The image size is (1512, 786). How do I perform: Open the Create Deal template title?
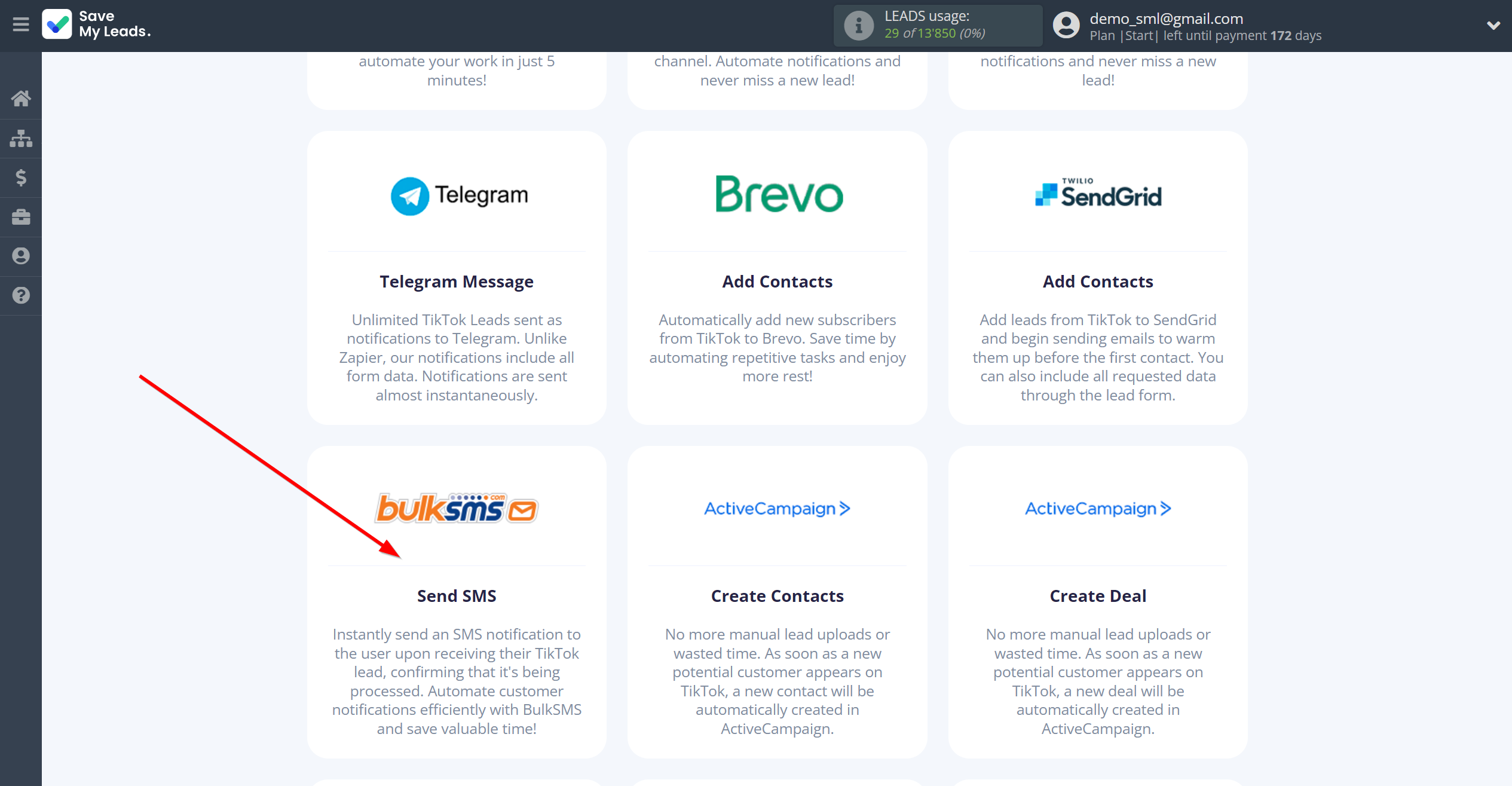click(x=1098, y=596)
